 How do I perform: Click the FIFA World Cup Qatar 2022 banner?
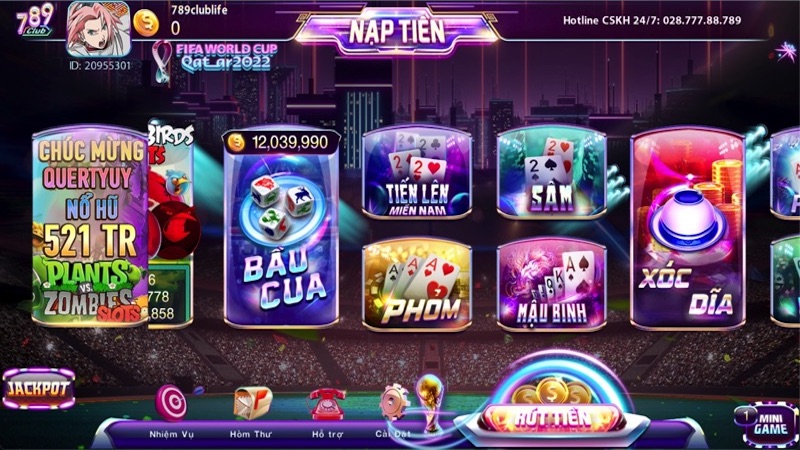[x=215, y=60]
